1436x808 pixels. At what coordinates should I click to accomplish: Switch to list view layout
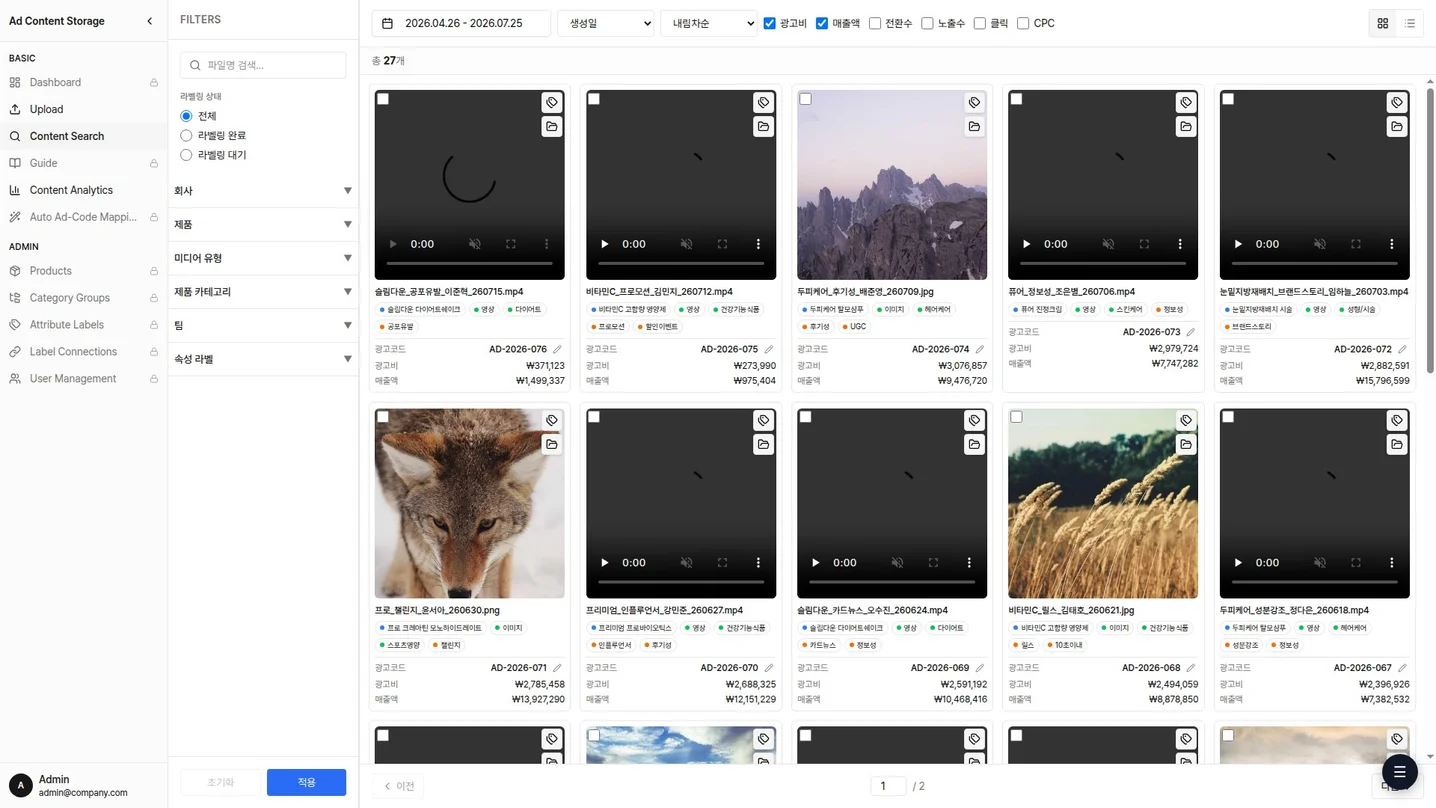coord(1409,23)
